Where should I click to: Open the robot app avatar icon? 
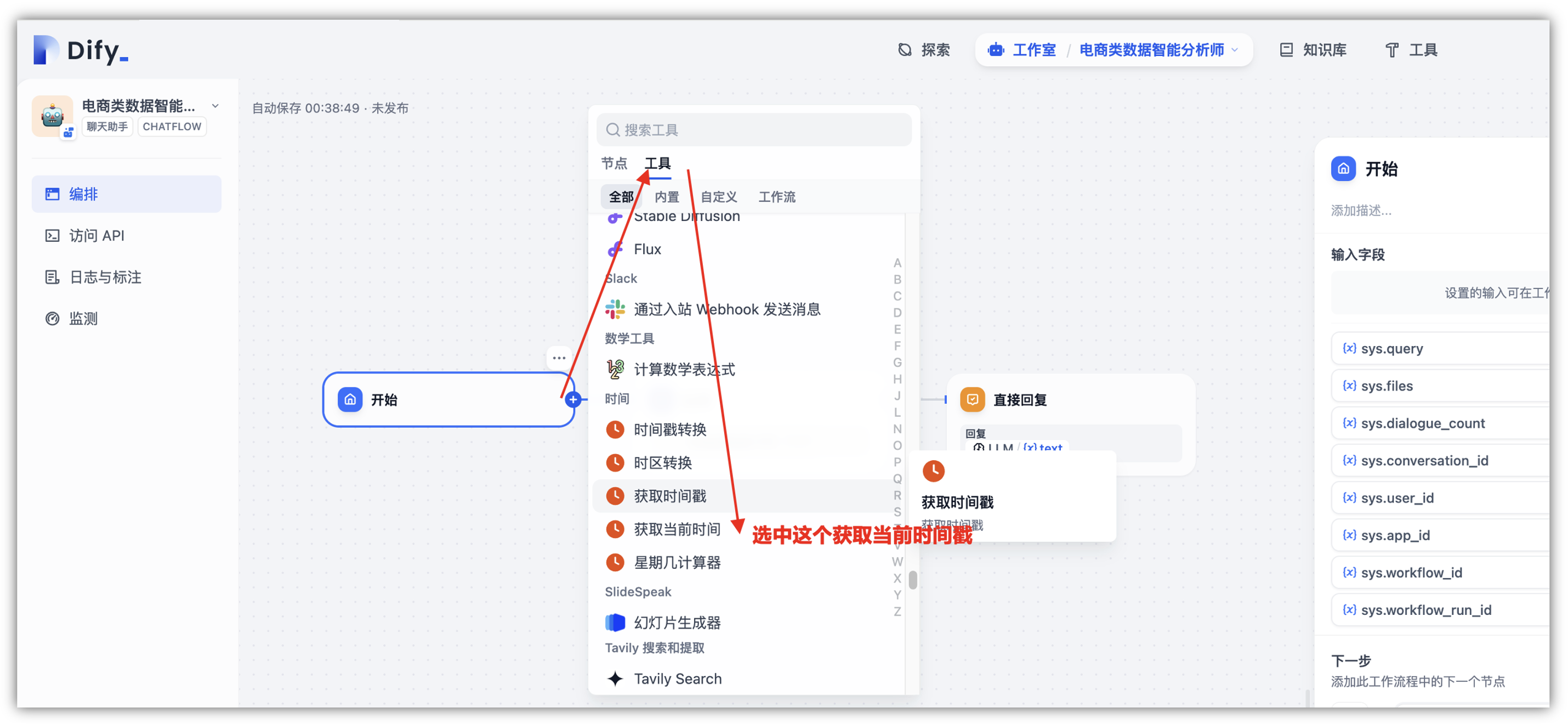(x=52, y=116)
